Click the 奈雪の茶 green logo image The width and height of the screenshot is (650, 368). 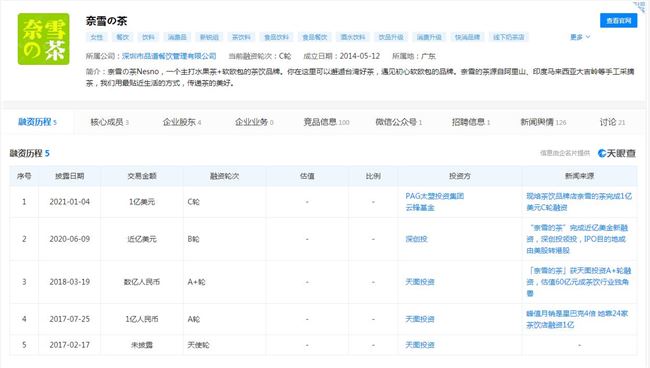click(x=44, y=39)
